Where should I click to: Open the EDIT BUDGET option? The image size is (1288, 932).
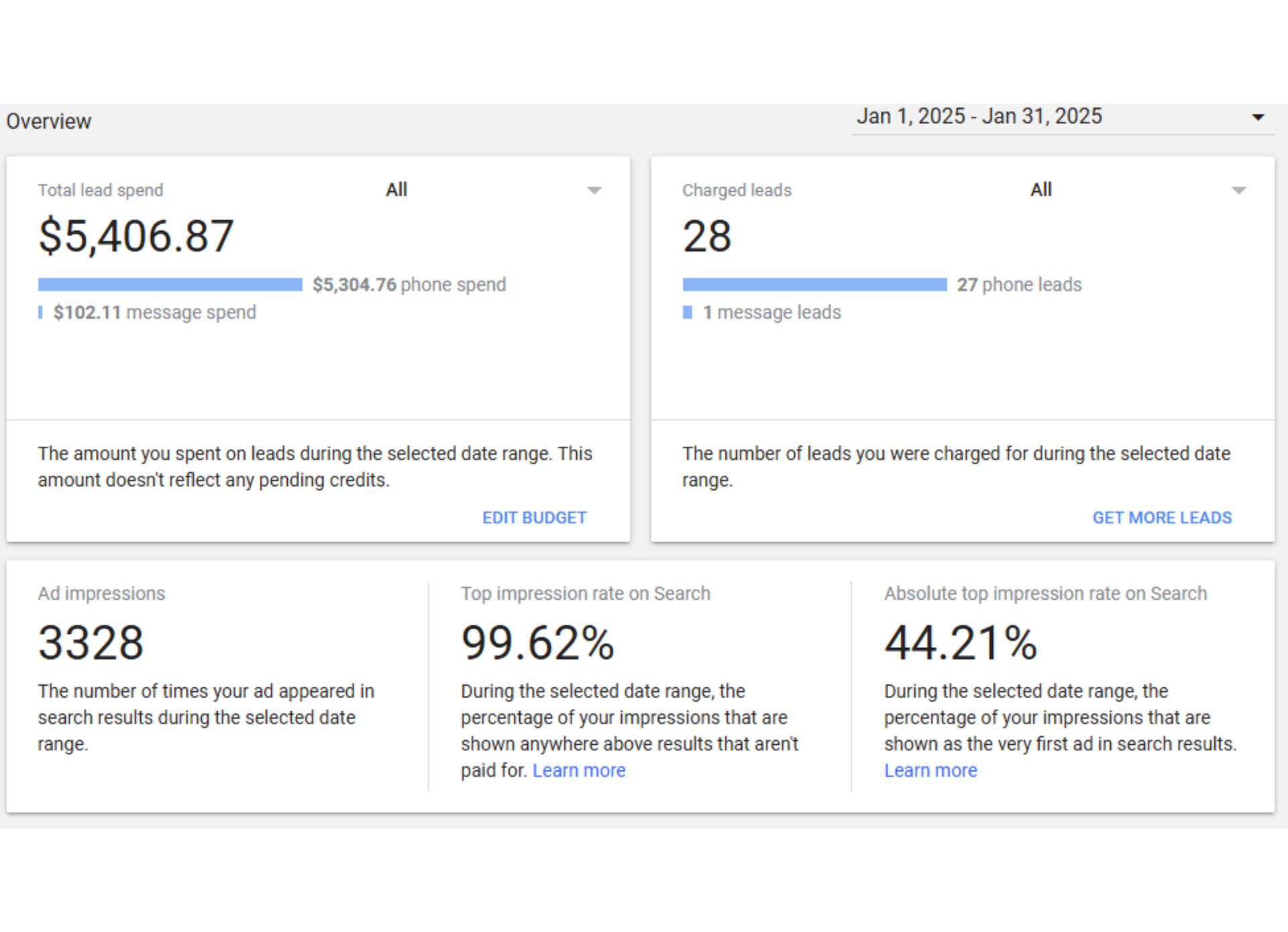pos(534,517)
